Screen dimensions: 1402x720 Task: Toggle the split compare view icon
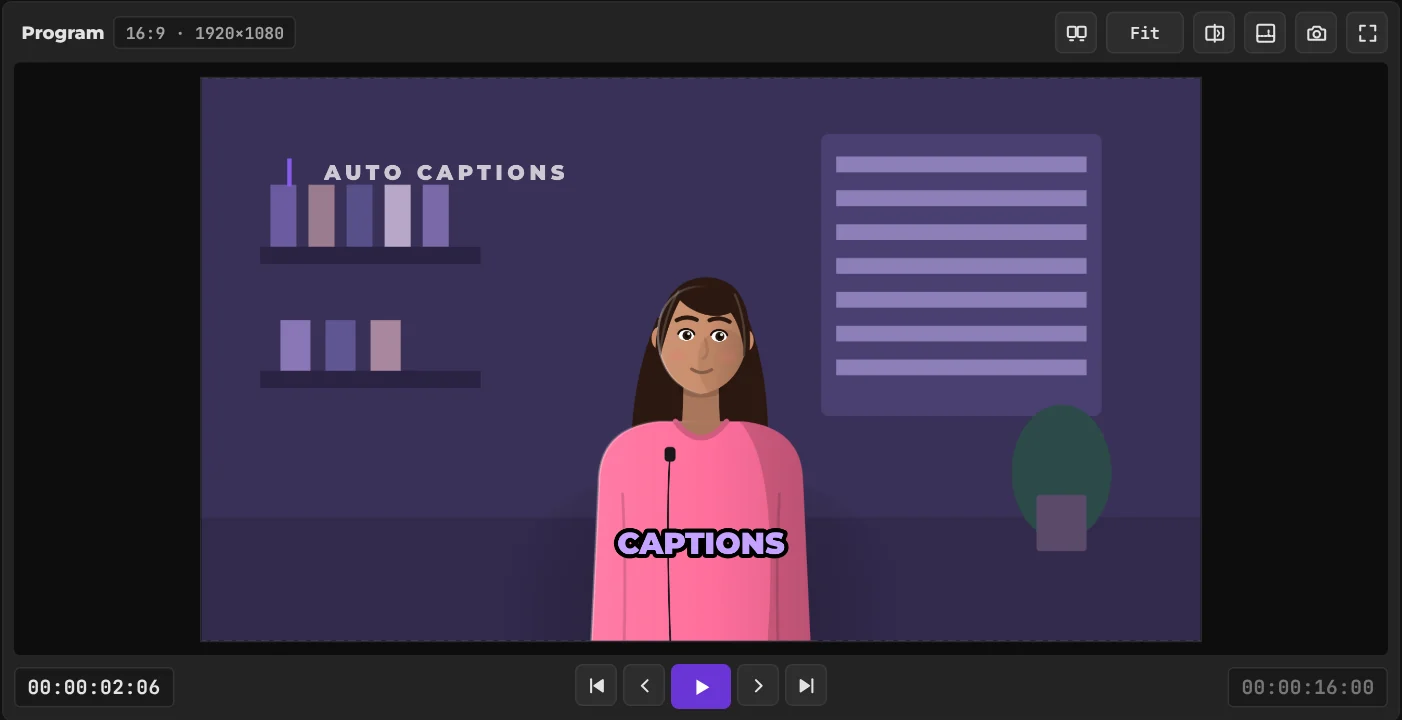click(x=1214, y=33)
